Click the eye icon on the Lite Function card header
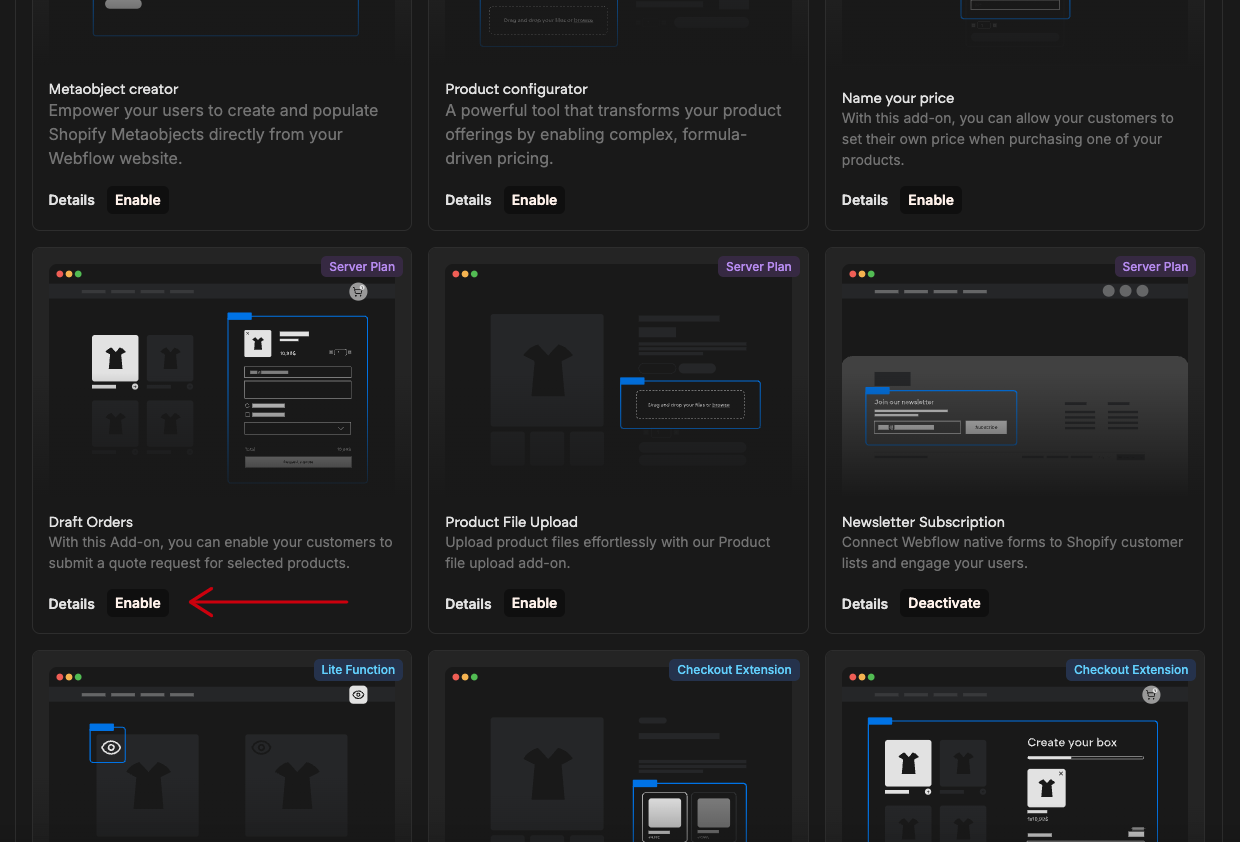Viewport: 1240px width, 842px height. tap(358, 694)
